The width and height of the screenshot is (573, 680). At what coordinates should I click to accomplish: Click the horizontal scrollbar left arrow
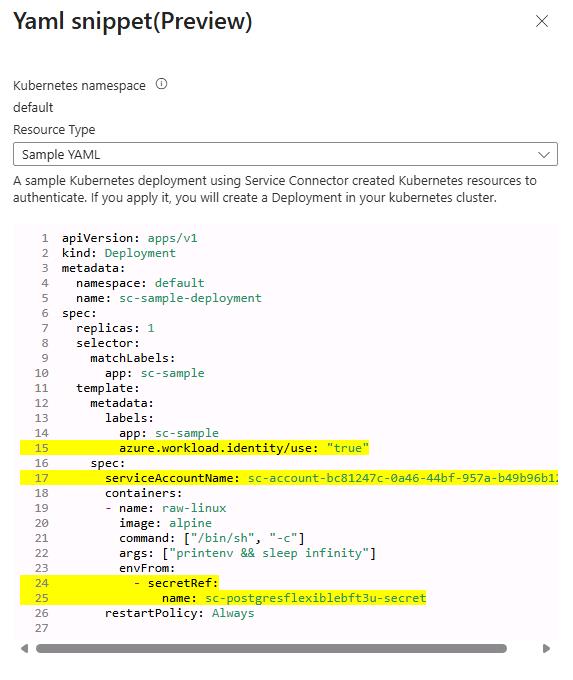point(25,648)
